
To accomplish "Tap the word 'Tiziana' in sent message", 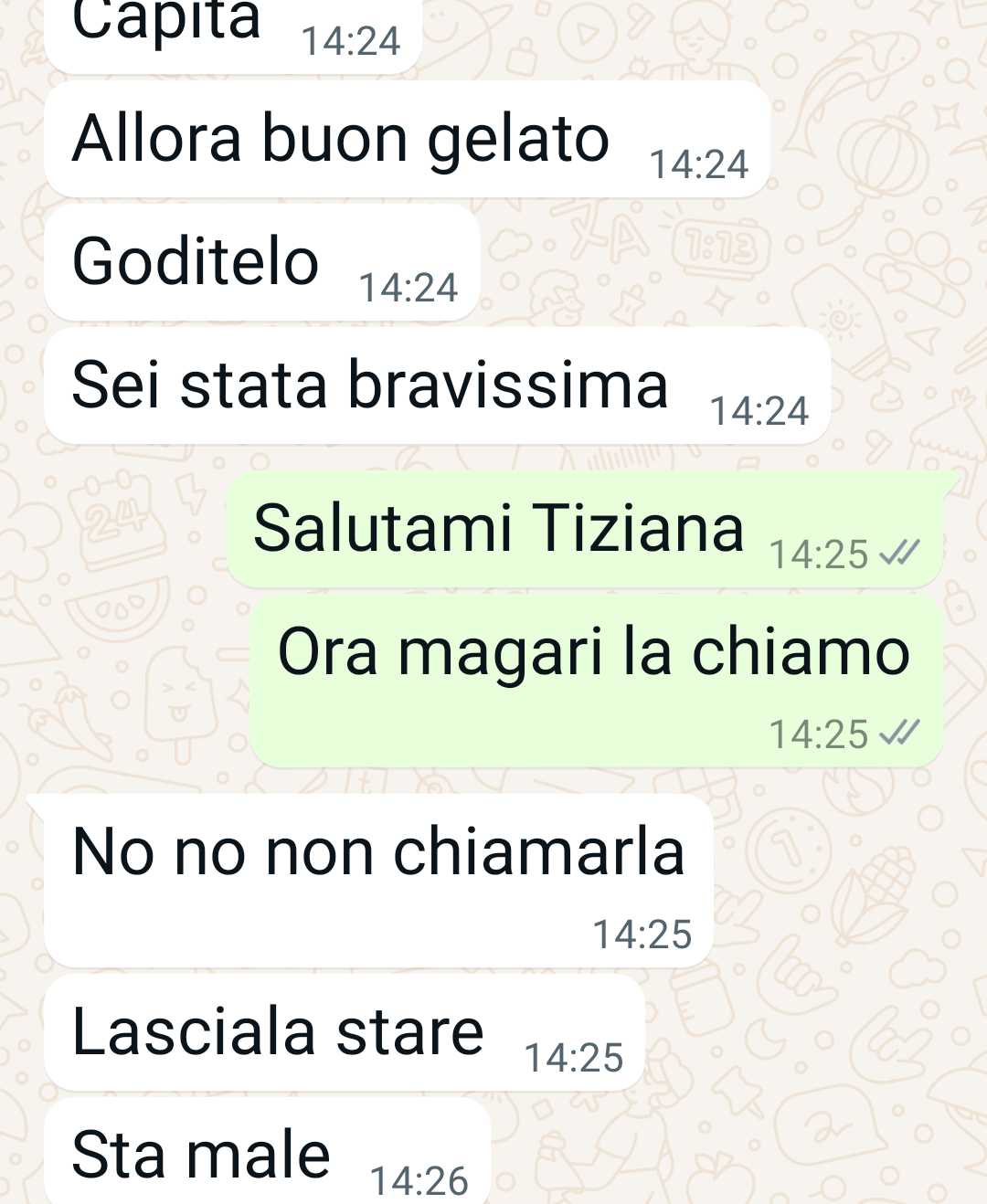I will point(638,528).
